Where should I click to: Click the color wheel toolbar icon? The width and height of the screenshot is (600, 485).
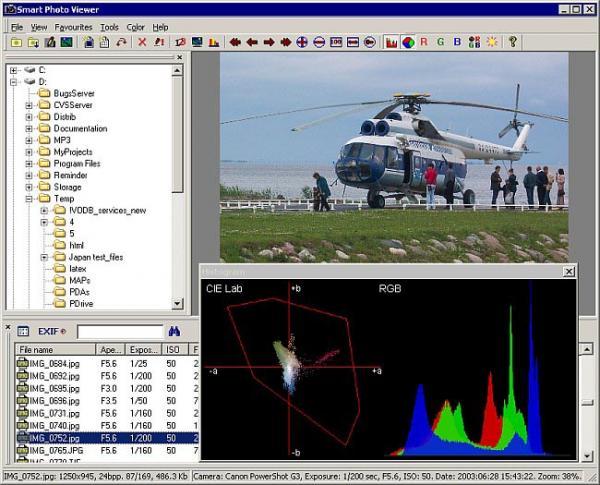(x=408, y=42)
